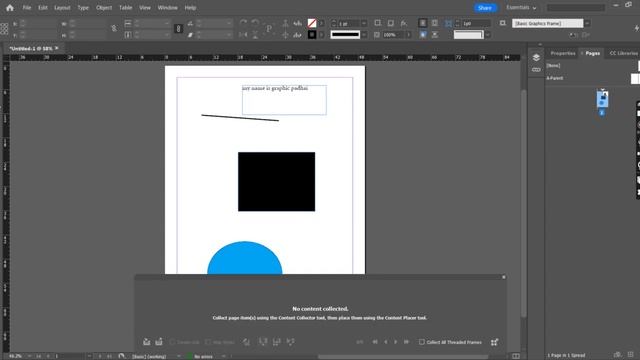Select the no text wrap icon

[423, 23]
